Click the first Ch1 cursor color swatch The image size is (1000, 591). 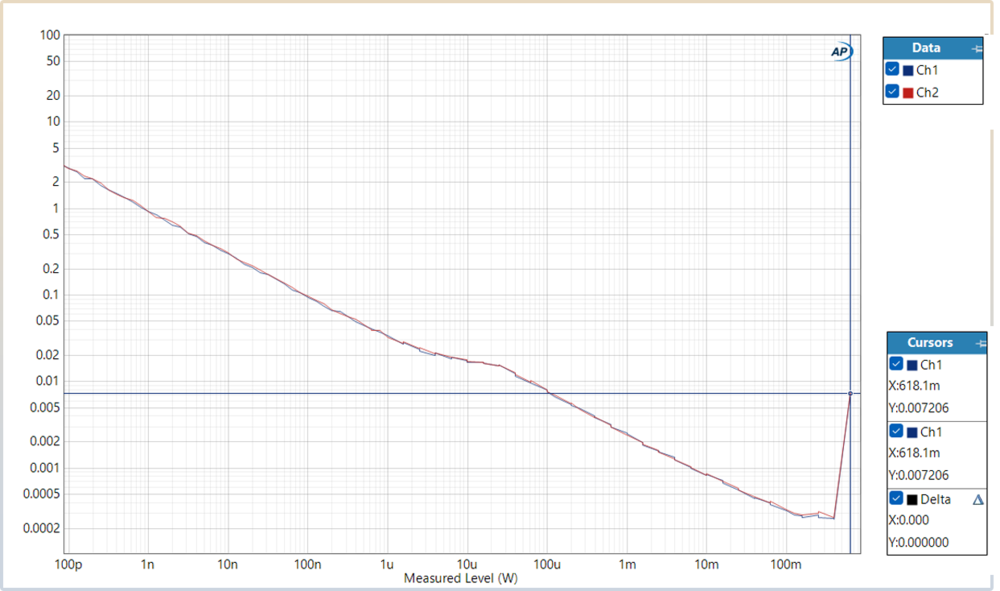point(912,365)
